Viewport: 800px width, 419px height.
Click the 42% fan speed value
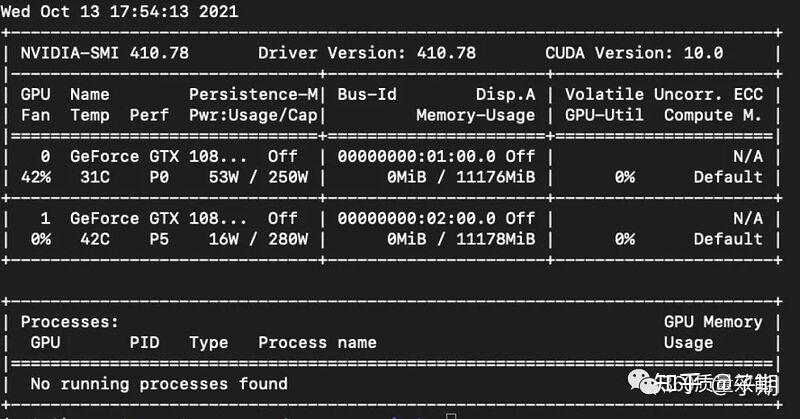[36, 177]
